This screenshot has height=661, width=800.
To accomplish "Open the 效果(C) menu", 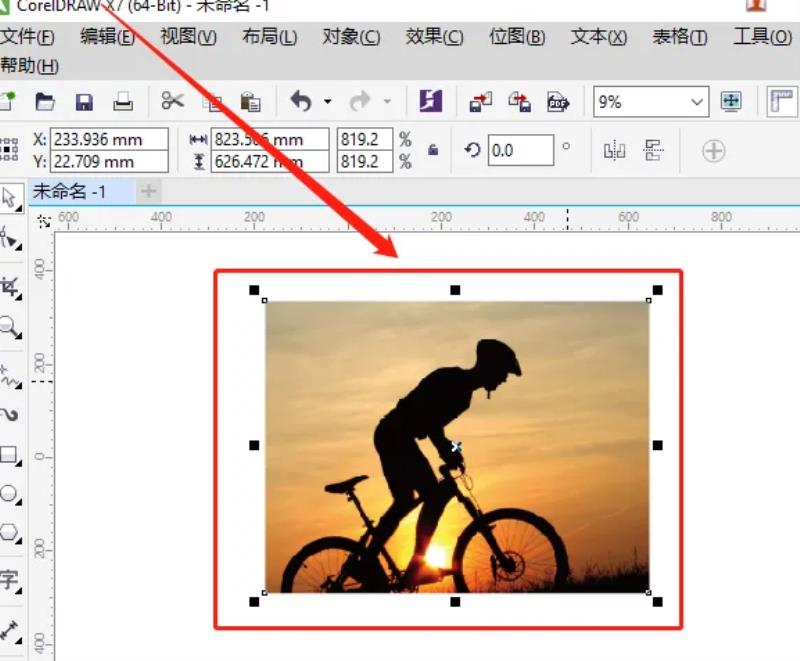I will click(434, 37).
